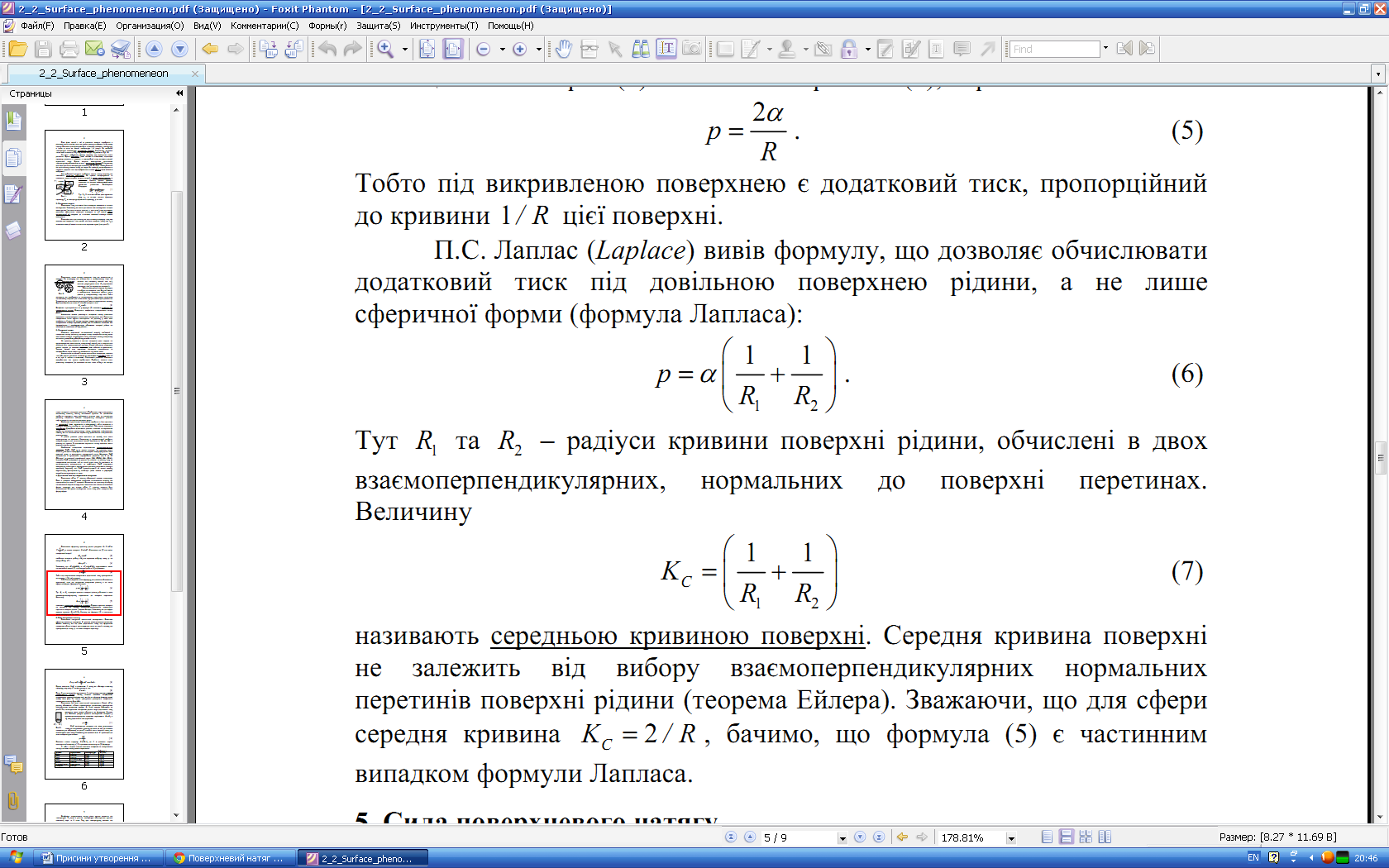Open the tab list dropdown at right

coord(1378,74)
